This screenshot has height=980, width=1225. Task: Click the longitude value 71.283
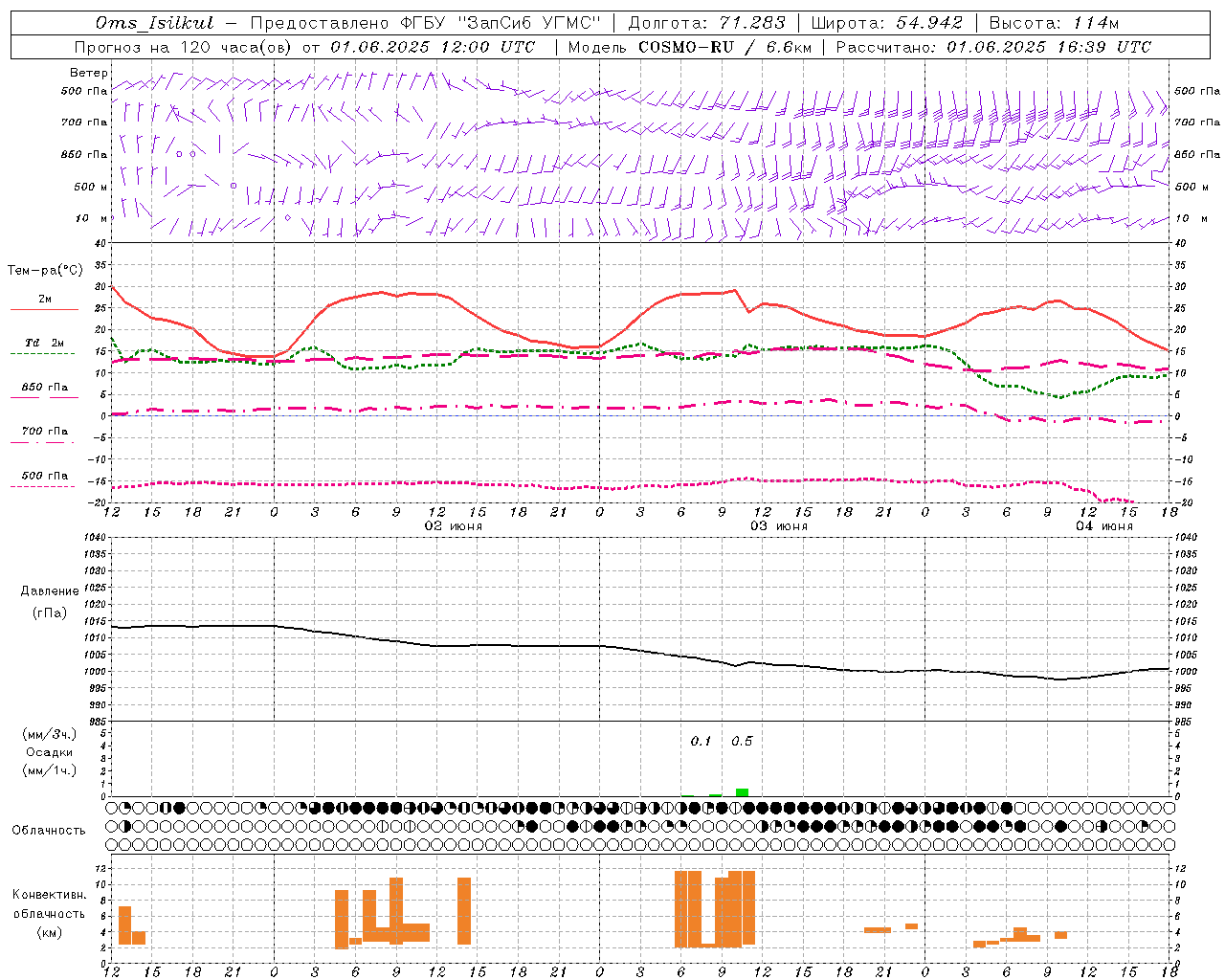[753, 23]
